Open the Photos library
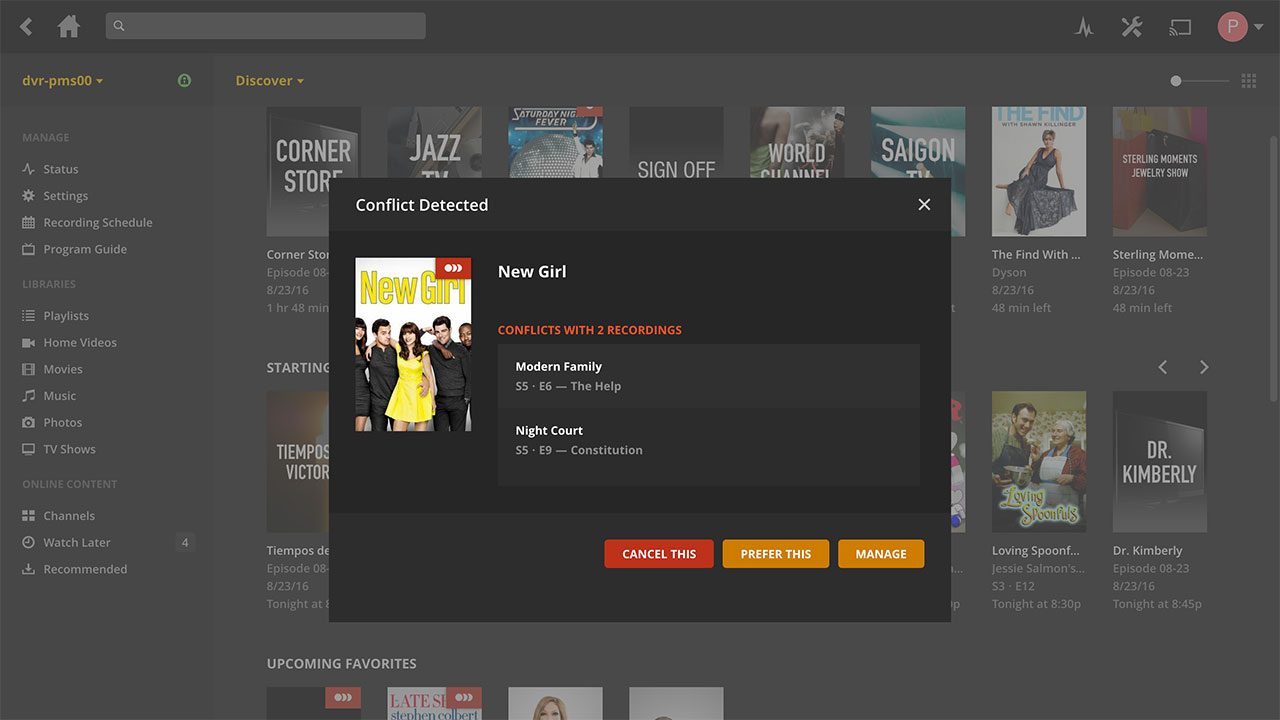The height and width of the screenshot is (720, 1280). click(x=63, y=422)
